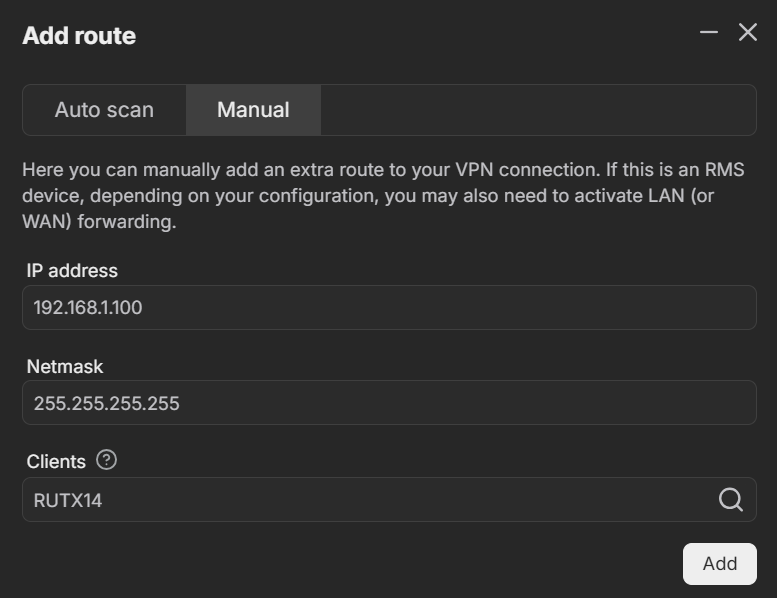Click the "Clients" field label

[x=56, y=462]
